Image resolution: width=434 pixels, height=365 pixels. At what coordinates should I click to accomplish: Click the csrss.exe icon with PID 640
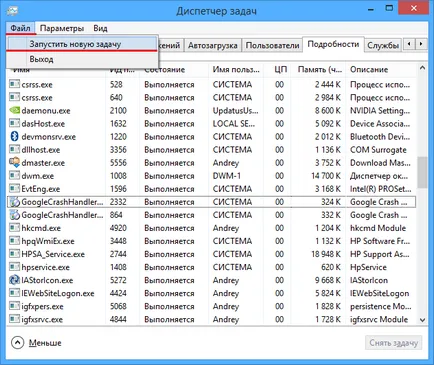click(14, 97)
